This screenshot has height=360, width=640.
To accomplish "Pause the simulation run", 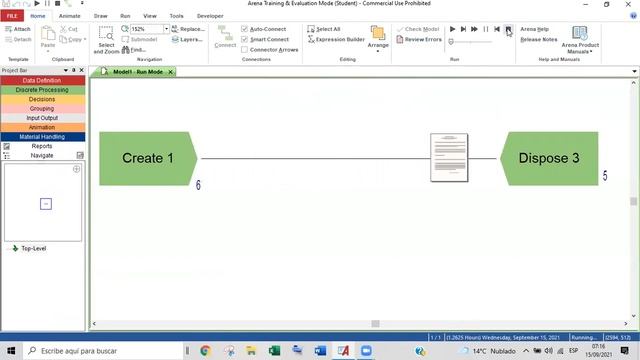I will pyautogui.click(x=486, y=29).
